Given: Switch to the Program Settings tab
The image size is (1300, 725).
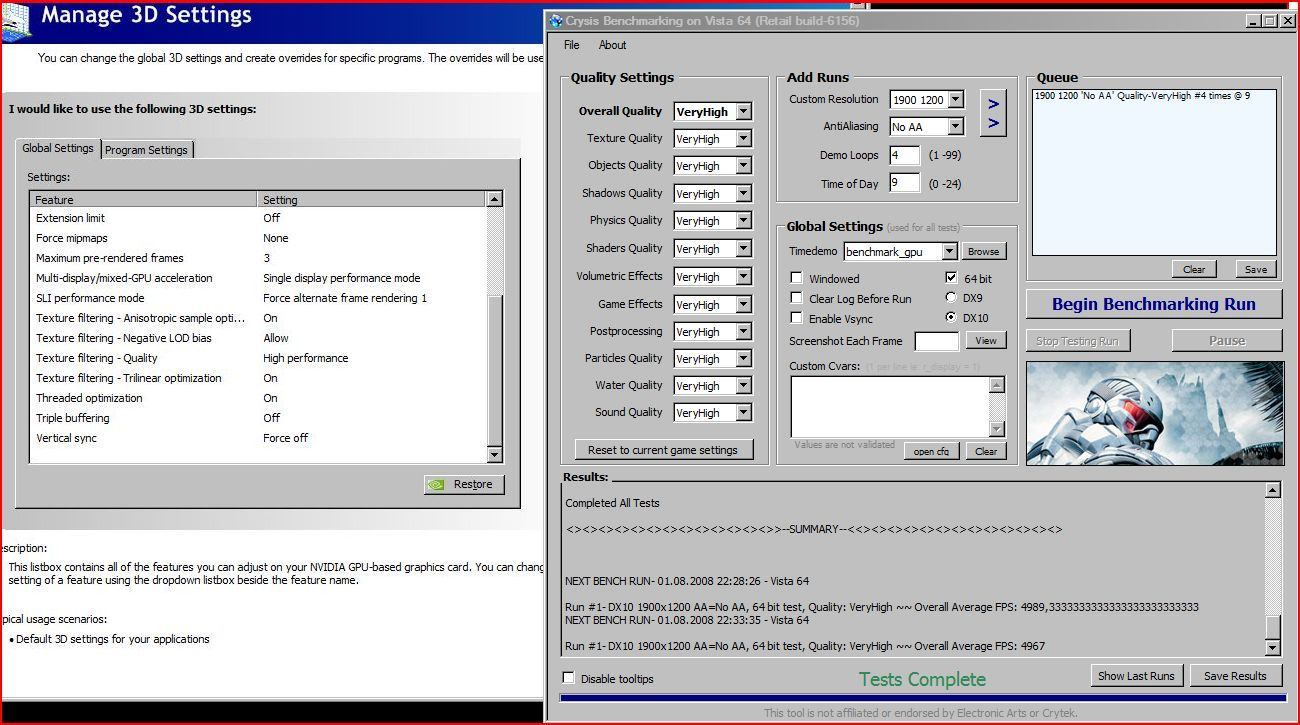Looking at the screenshot, I should pyautogui.click(x=146, y=149).
